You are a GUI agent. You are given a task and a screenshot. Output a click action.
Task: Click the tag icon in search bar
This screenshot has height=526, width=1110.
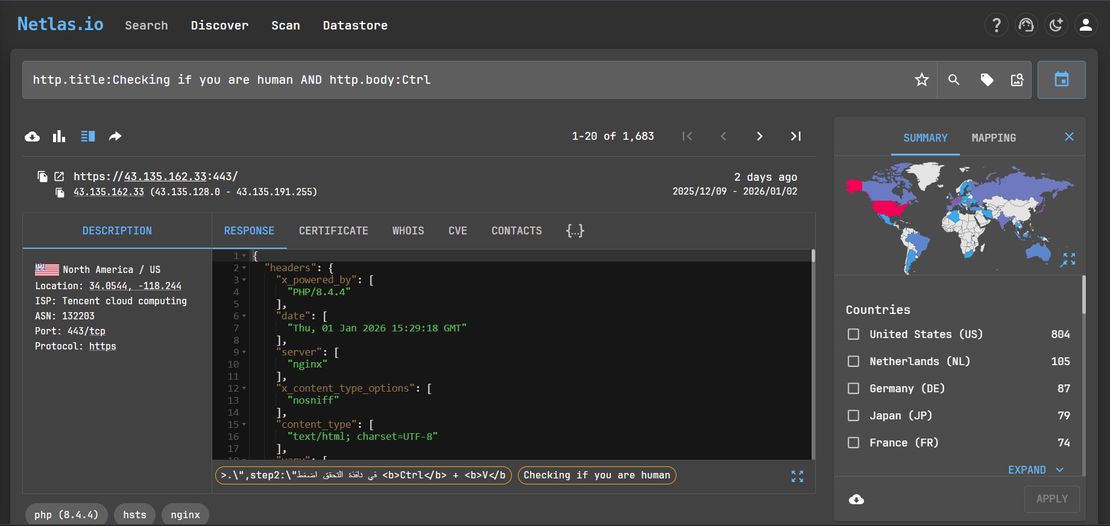(x=987, y=80)
